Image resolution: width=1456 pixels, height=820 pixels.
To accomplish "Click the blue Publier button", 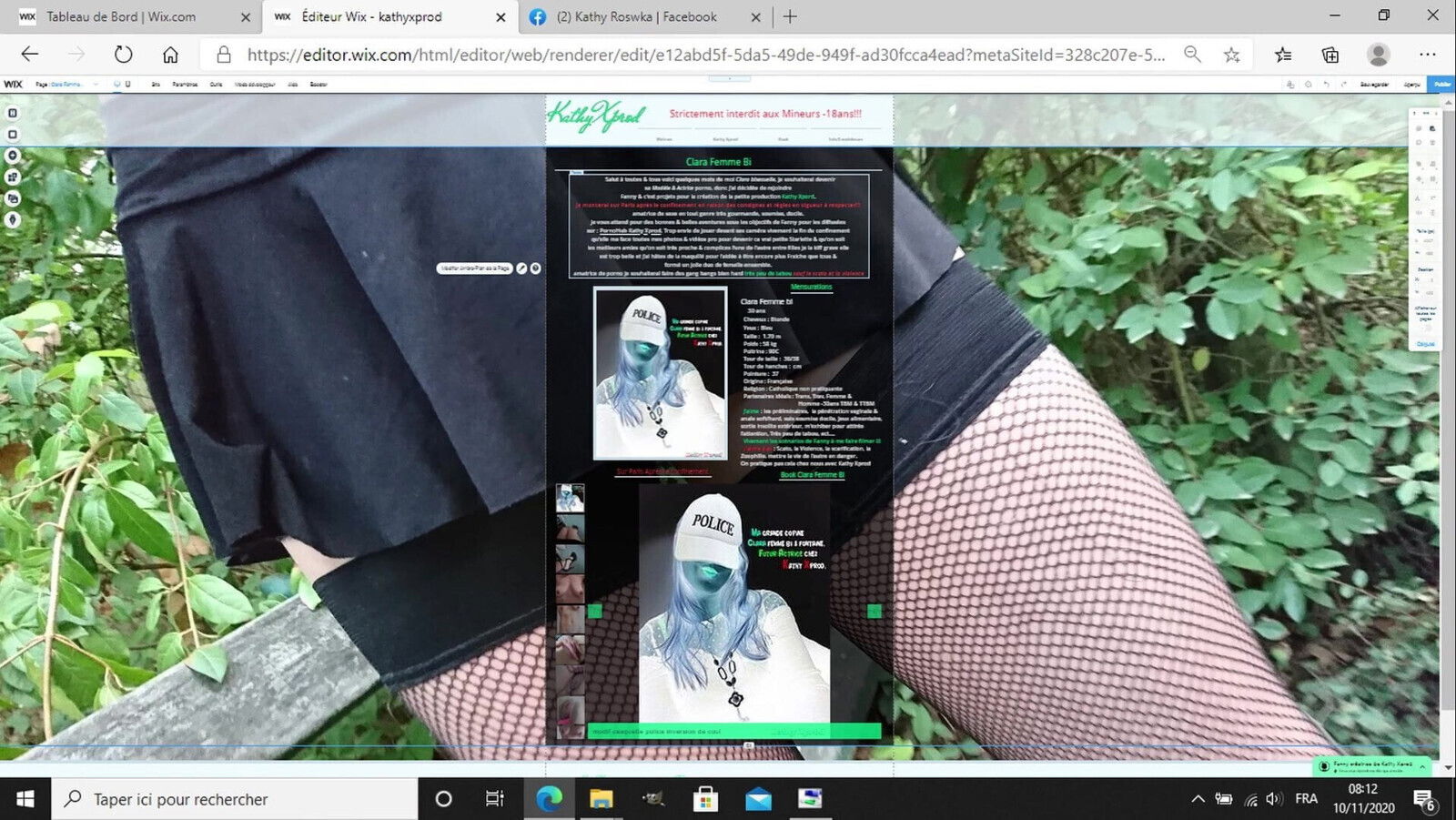I will (1442, 85).
